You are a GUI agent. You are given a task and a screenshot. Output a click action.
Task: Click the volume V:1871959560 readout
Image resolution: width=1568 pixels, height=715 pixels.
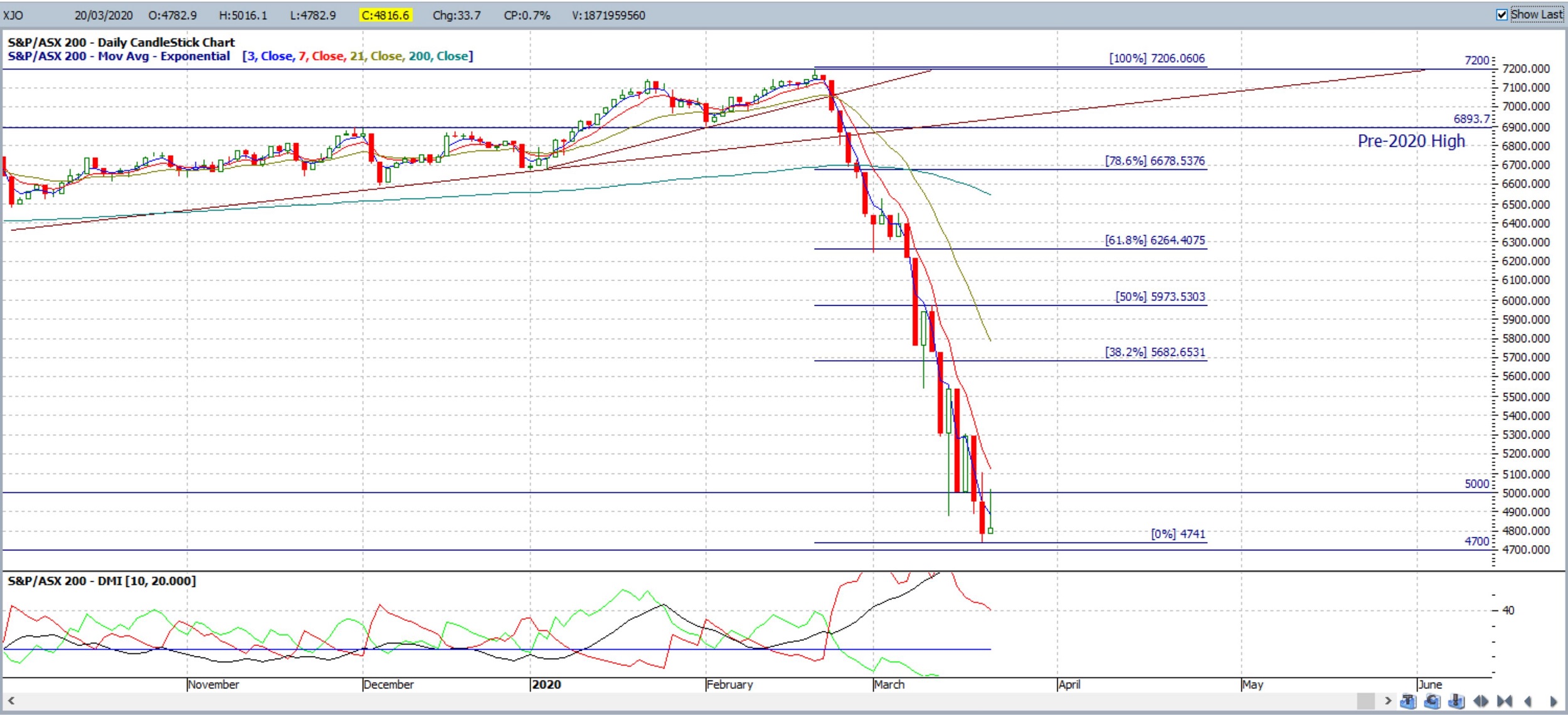pos(608,15)
